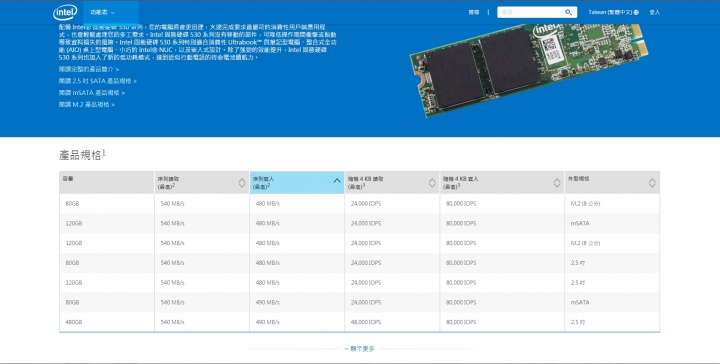Expand table with 顯示更多
Viewport: 720px width, 364px height.
click(360, 349)
